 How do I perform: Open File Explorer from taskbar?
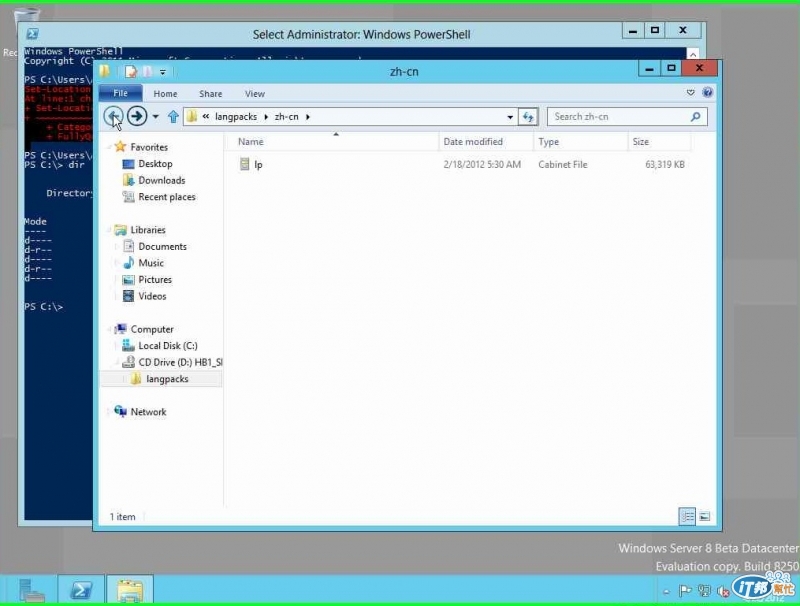(130, 590)
